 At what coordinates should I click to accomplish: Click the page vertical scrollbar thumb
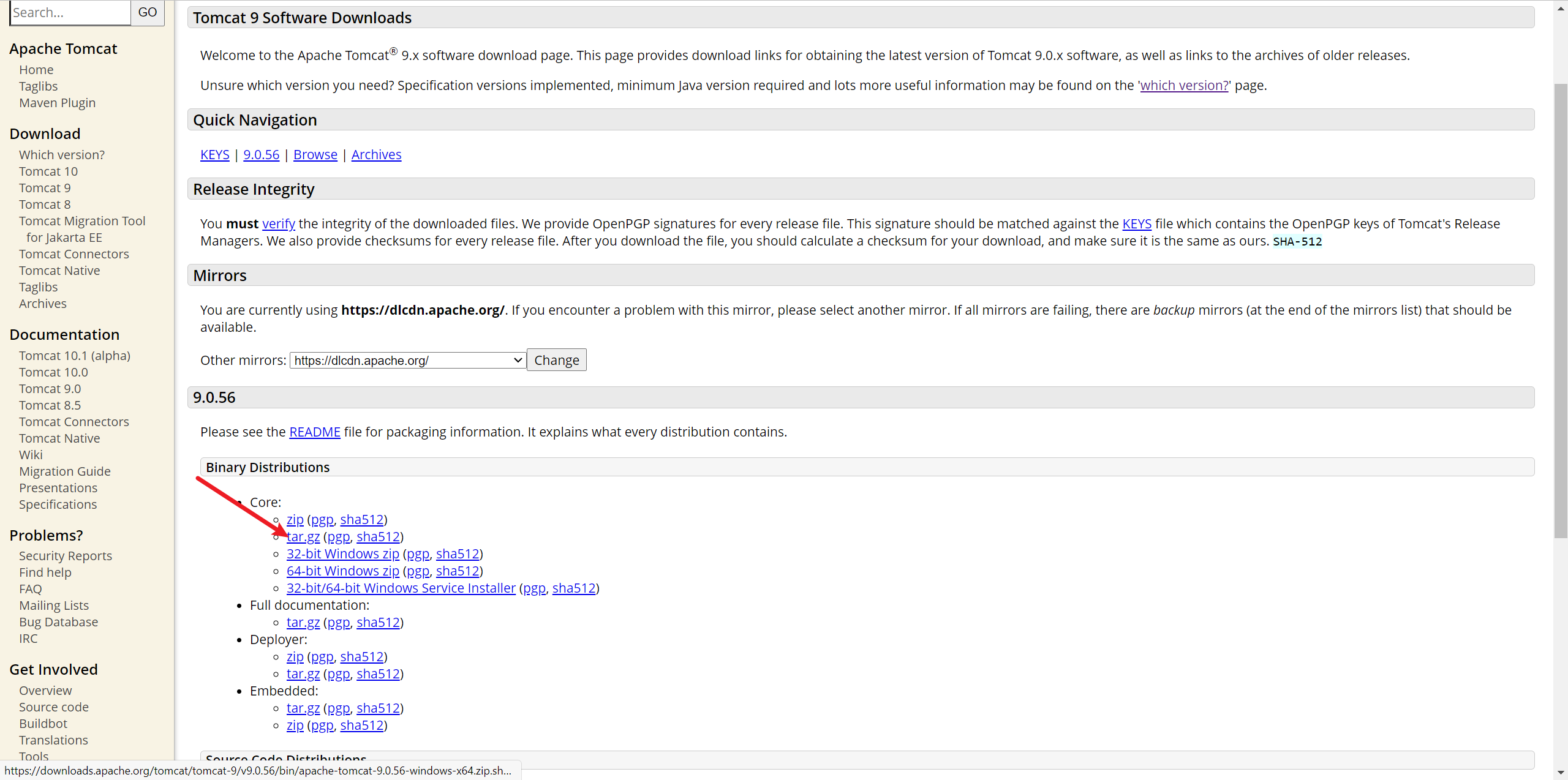click(x=1561, y=311)
